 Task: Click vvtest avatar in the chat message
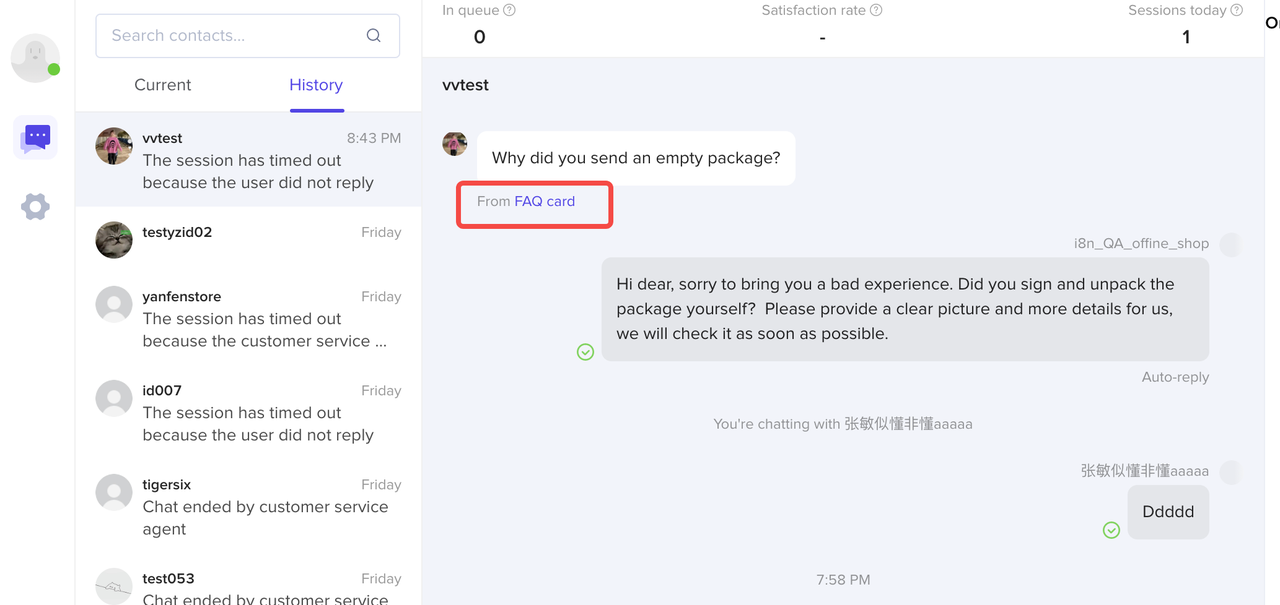click(454, 144)
